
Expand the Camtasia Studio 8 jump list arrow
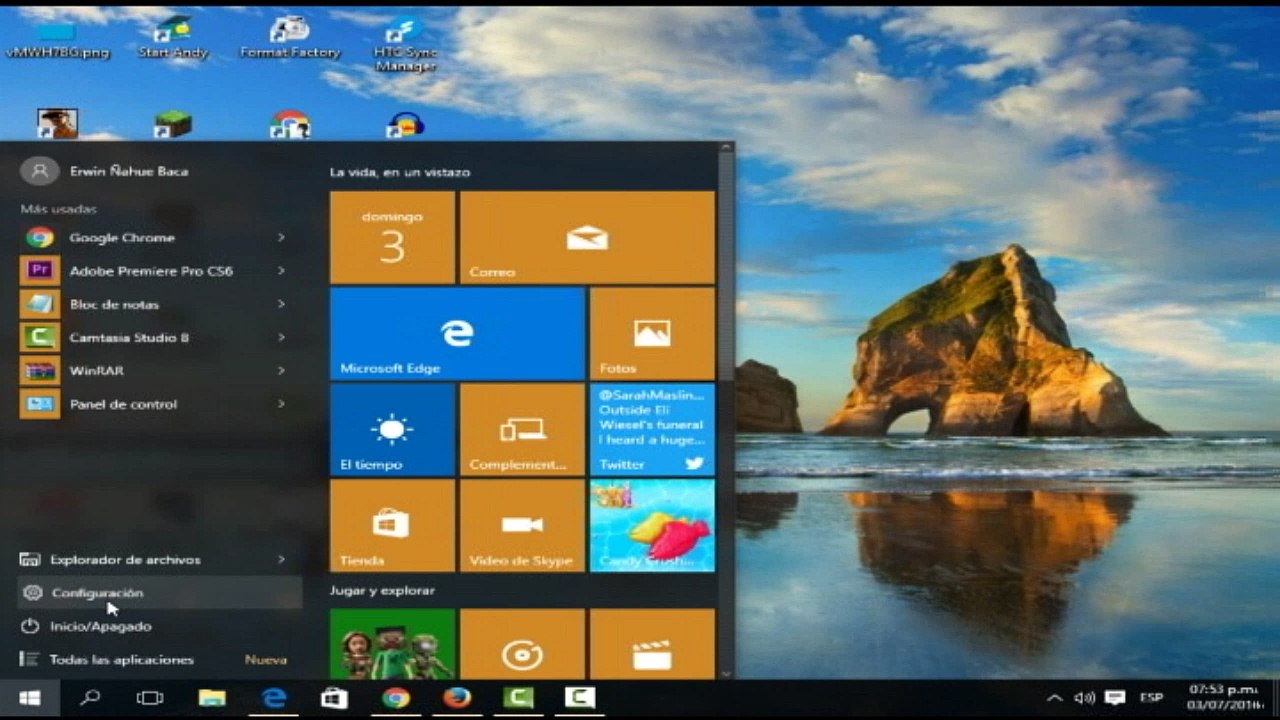tap(281, 338)
